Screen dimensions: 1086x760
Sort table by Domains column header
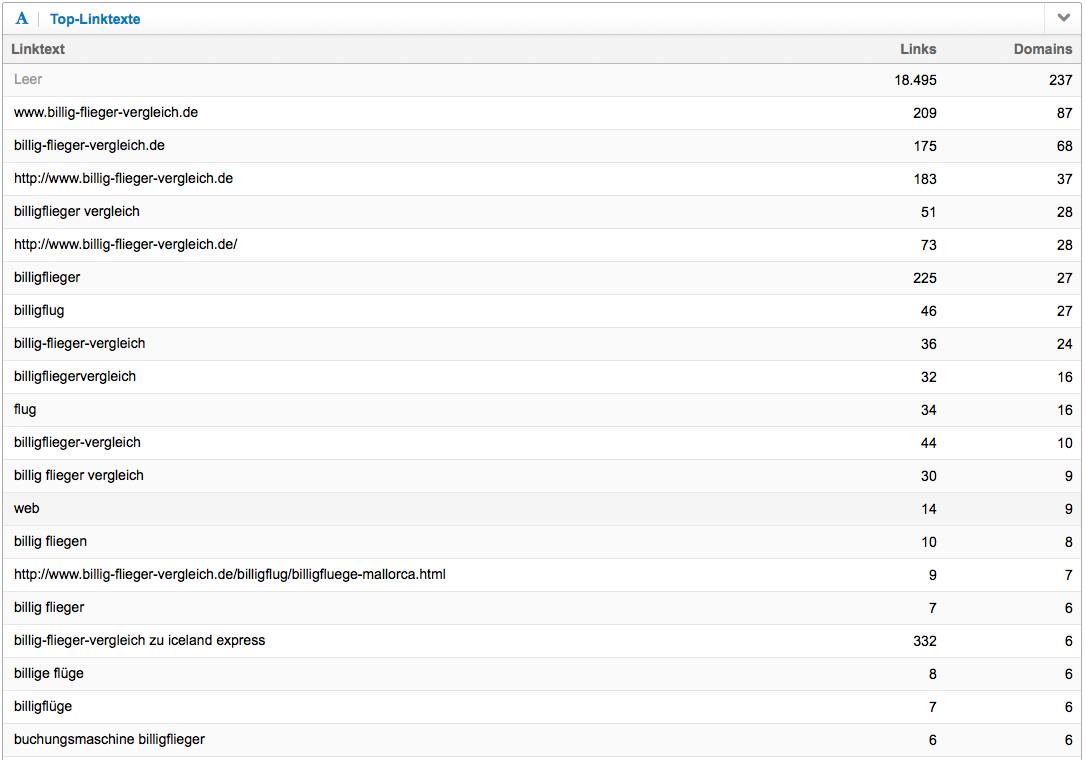tap(1042, 49)
